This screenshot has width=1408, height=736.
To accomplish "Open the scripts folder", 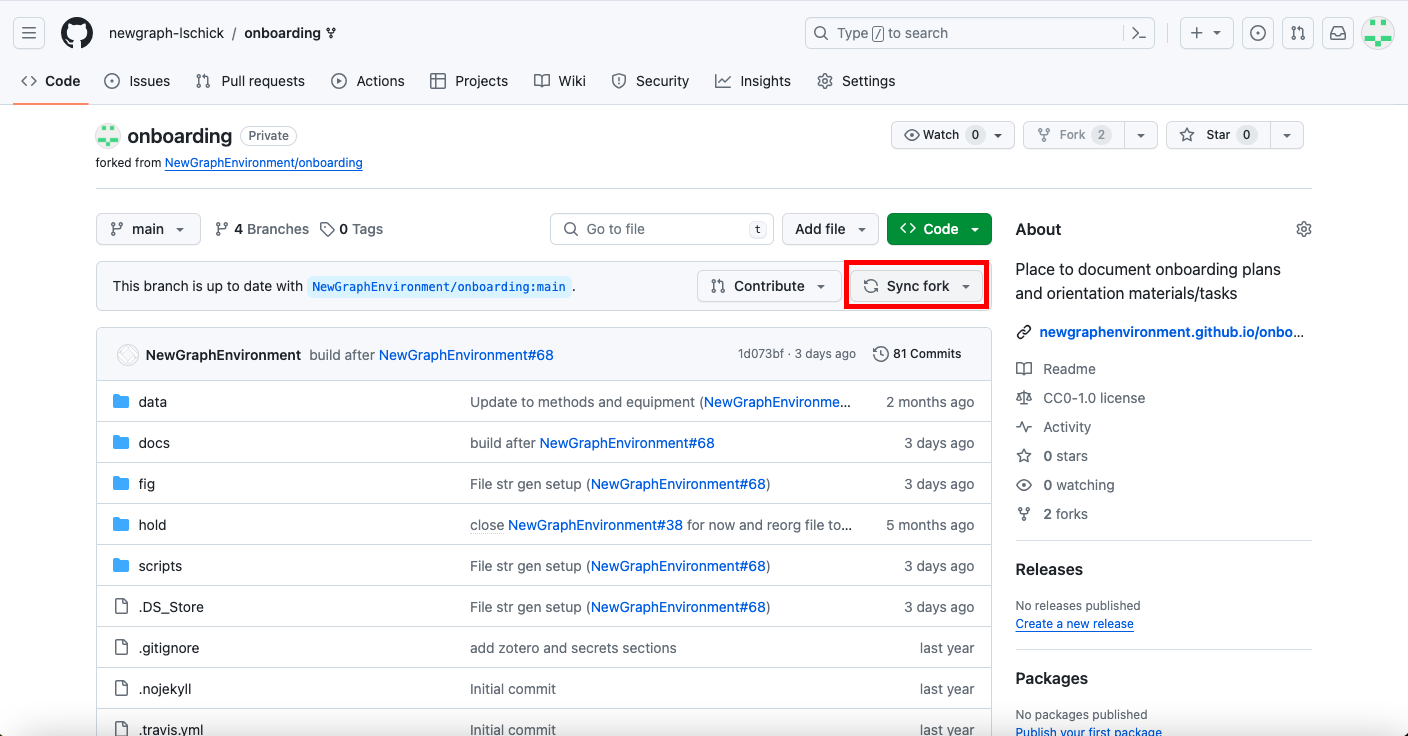I will tap(160, 566).
